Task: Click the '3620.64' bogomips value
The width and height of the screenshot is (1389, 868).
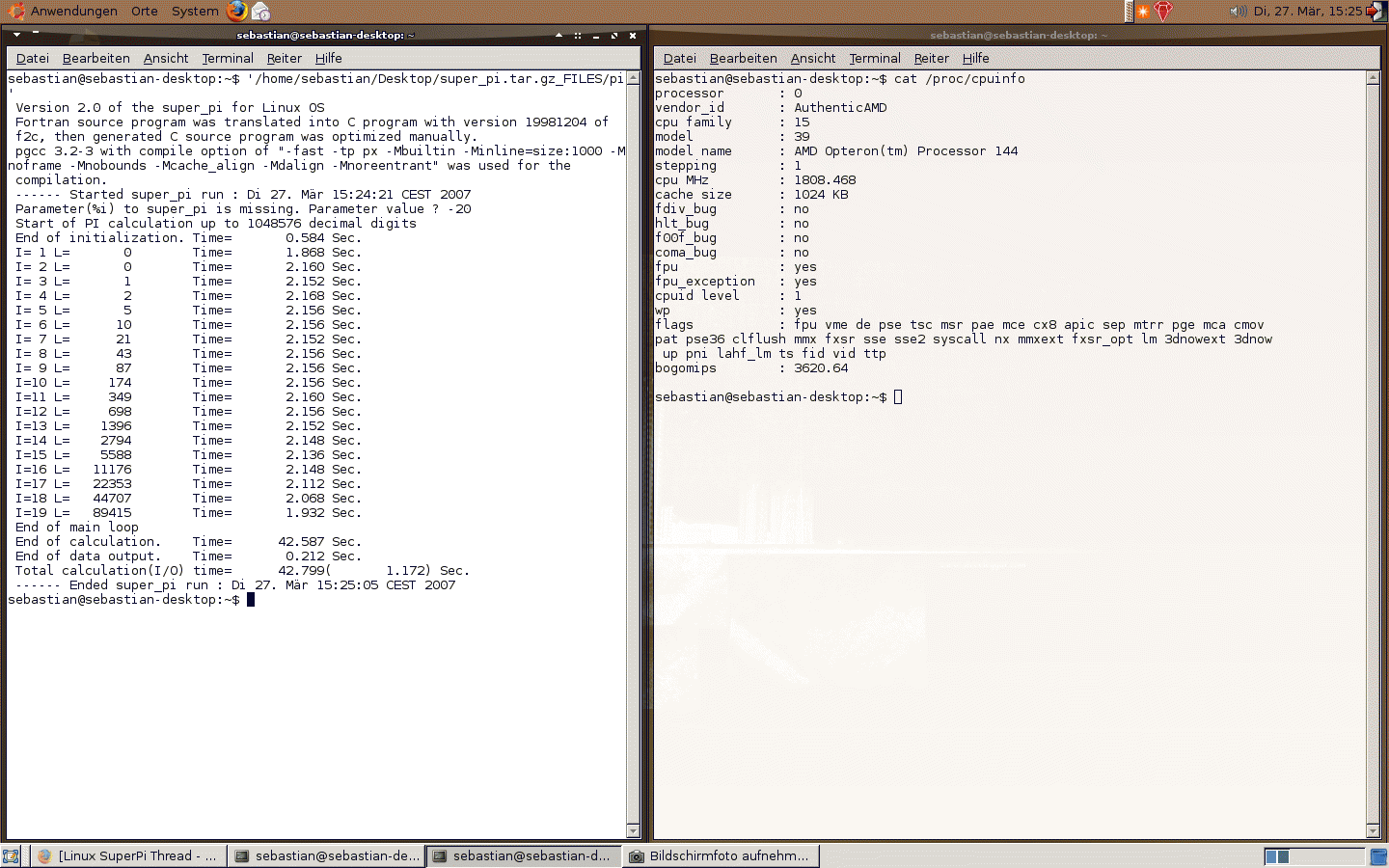Action: coord(821,368)
